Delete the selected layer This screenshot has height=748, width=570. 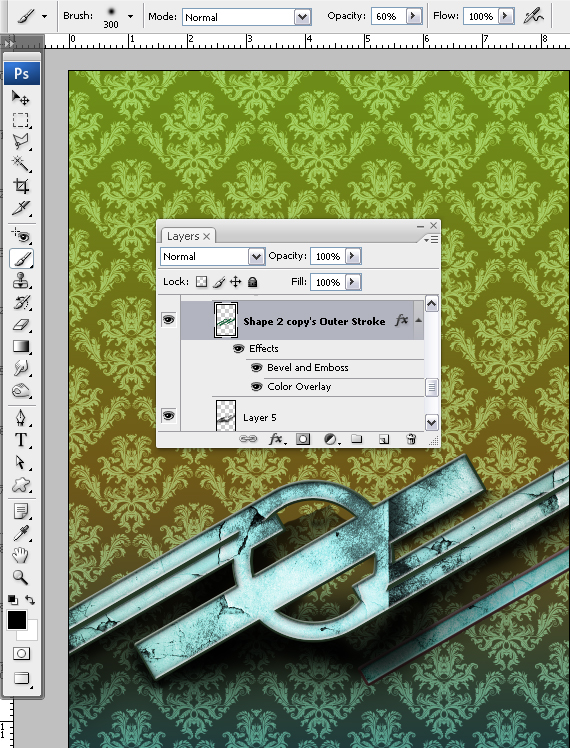click(x=411, y=439)
